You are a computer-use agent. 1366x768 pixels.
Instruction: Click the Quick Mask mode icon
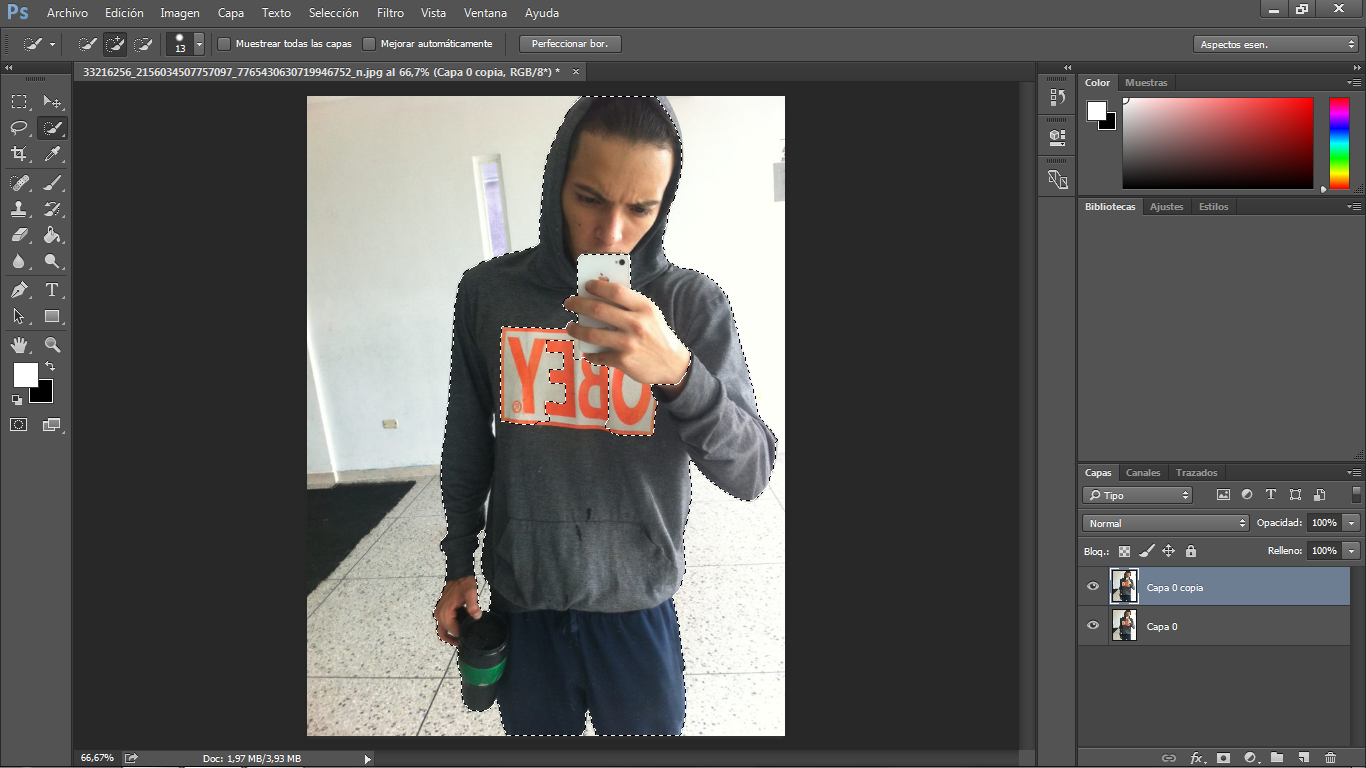pyautogui.click(x=18, y=425)
